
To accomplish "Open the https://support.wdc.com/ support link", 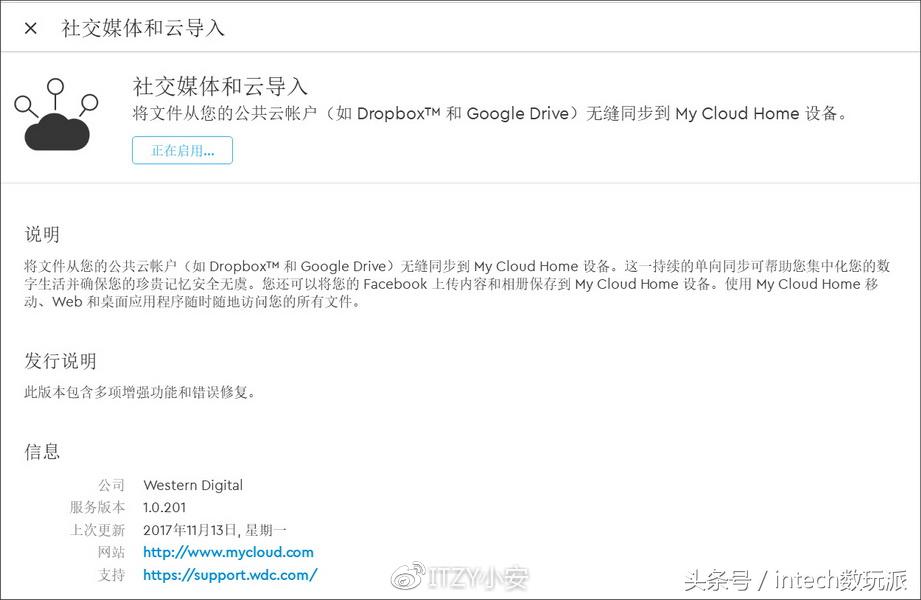I will pyautogui.click(x=231, y=575).
